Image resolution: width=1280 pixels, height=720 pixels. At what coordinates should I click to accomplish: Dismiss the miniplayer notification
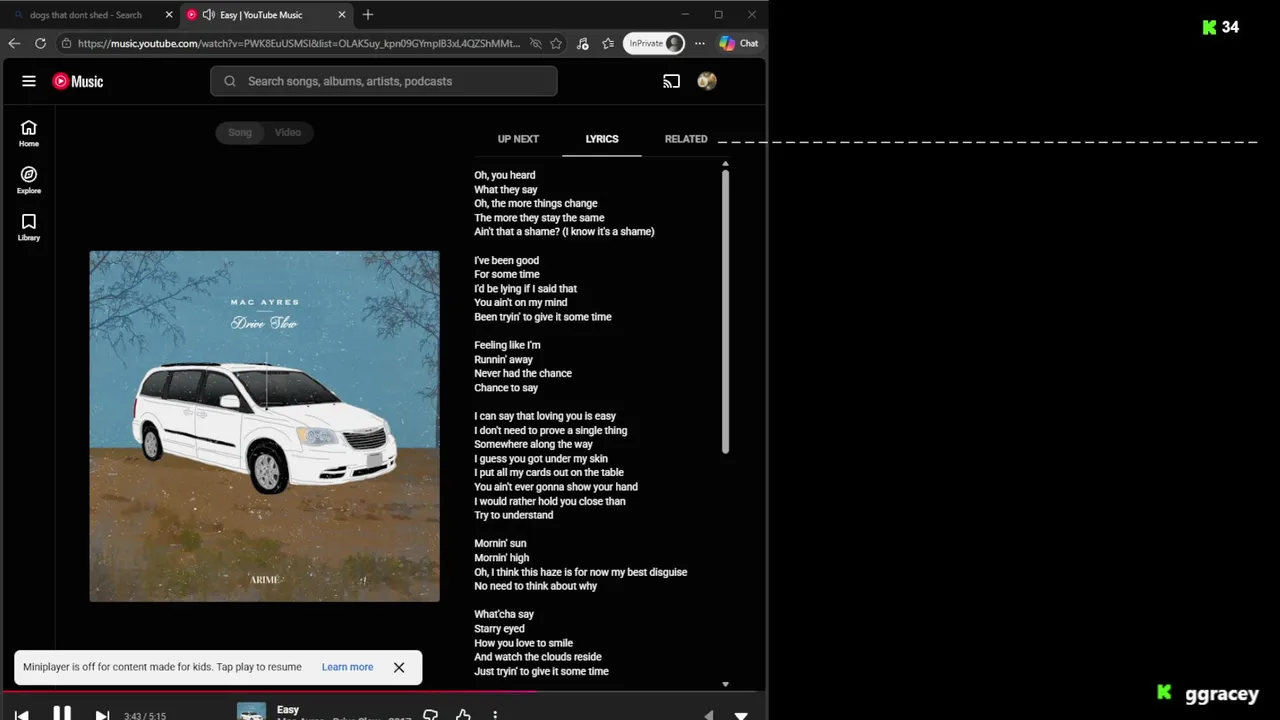tap(399, 667)
